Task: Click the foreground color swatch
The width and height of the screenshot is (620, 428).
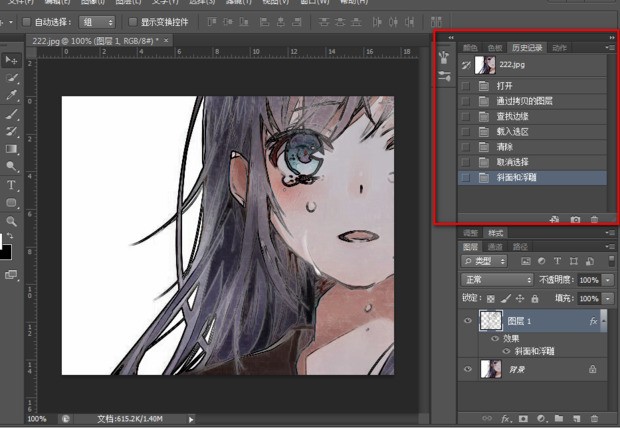Action: coord(4,250)
